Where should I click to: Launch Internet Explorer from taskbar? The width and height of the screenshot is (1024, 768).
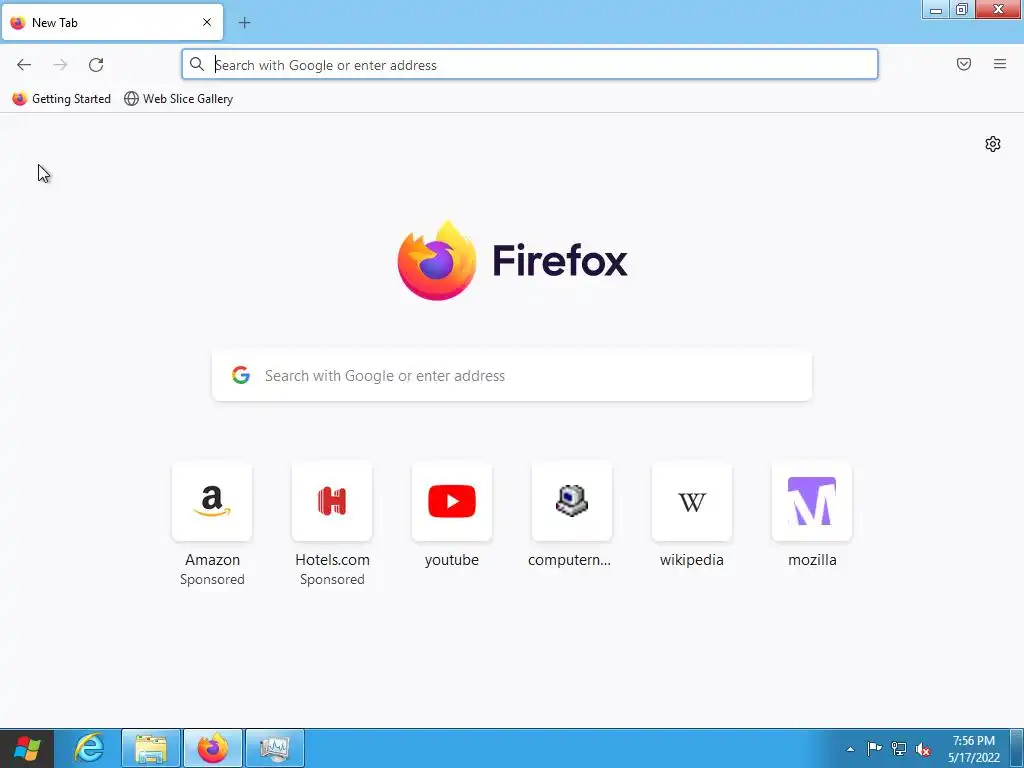[x=89, y=748]
